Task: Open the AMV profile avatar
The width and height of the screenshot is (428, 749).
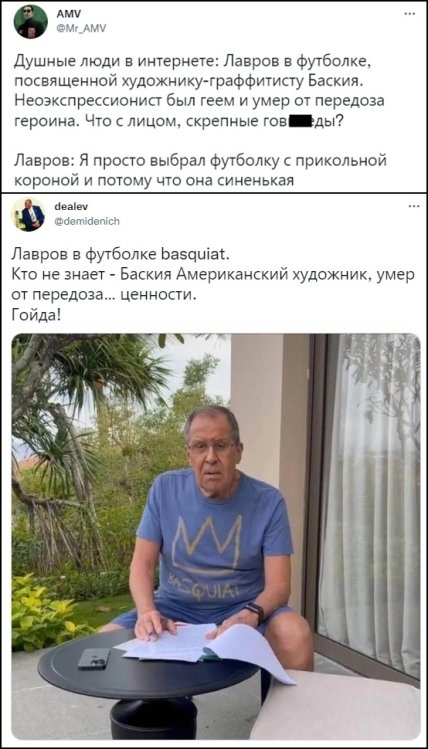Action: point(31,21)
